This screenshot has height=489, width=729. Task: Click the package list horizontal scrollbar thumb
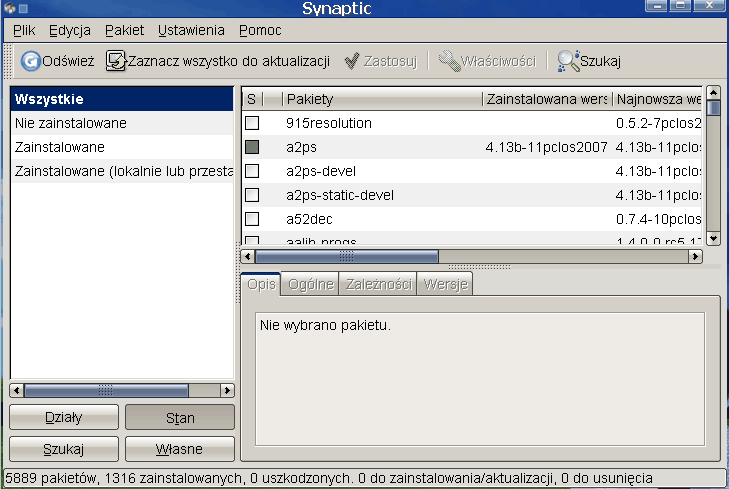pos(346,257)
